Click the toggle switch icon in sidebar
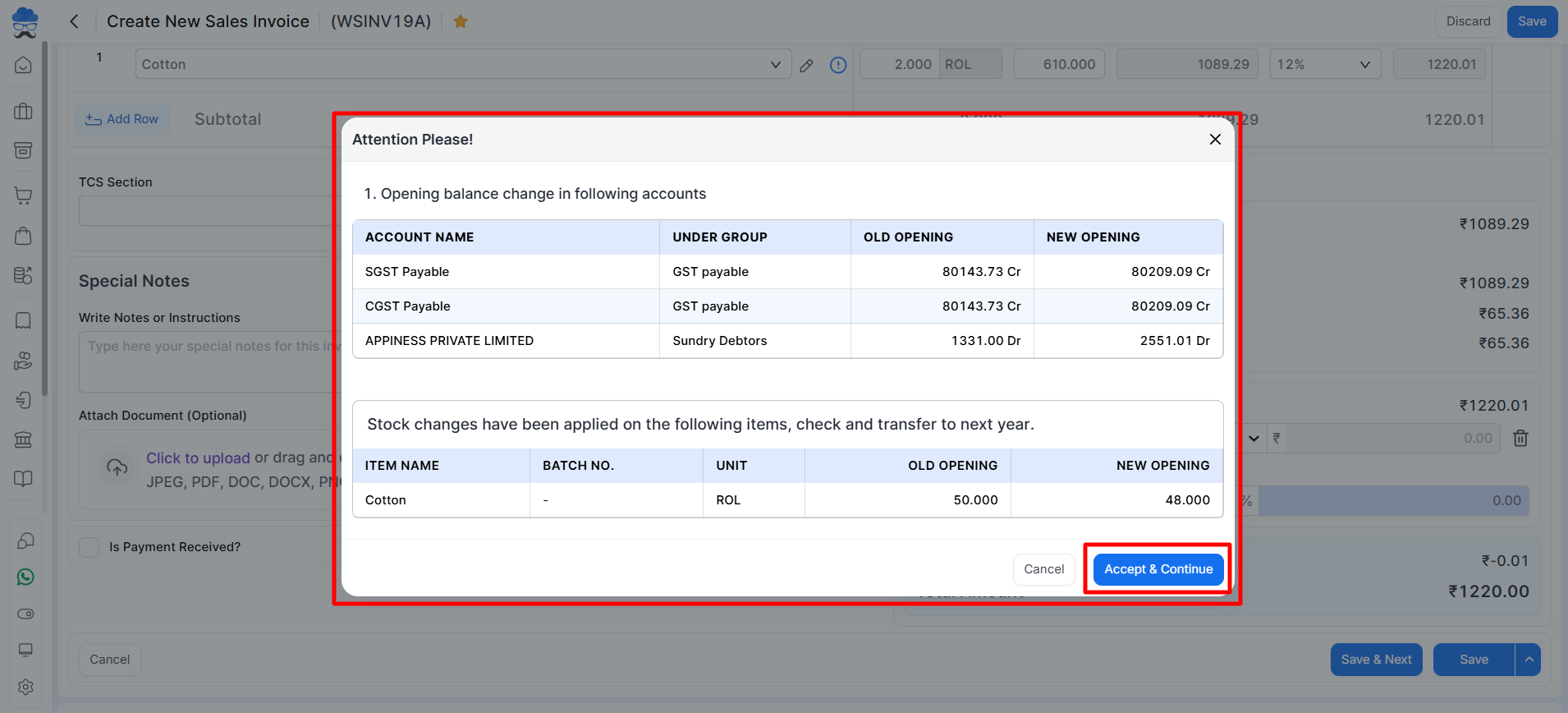The image size is (1568, 713). pos(25,614)
